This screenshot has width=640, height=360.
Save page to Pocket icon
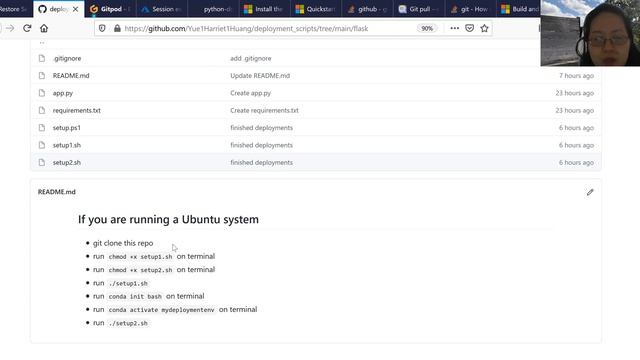[469, 28]
